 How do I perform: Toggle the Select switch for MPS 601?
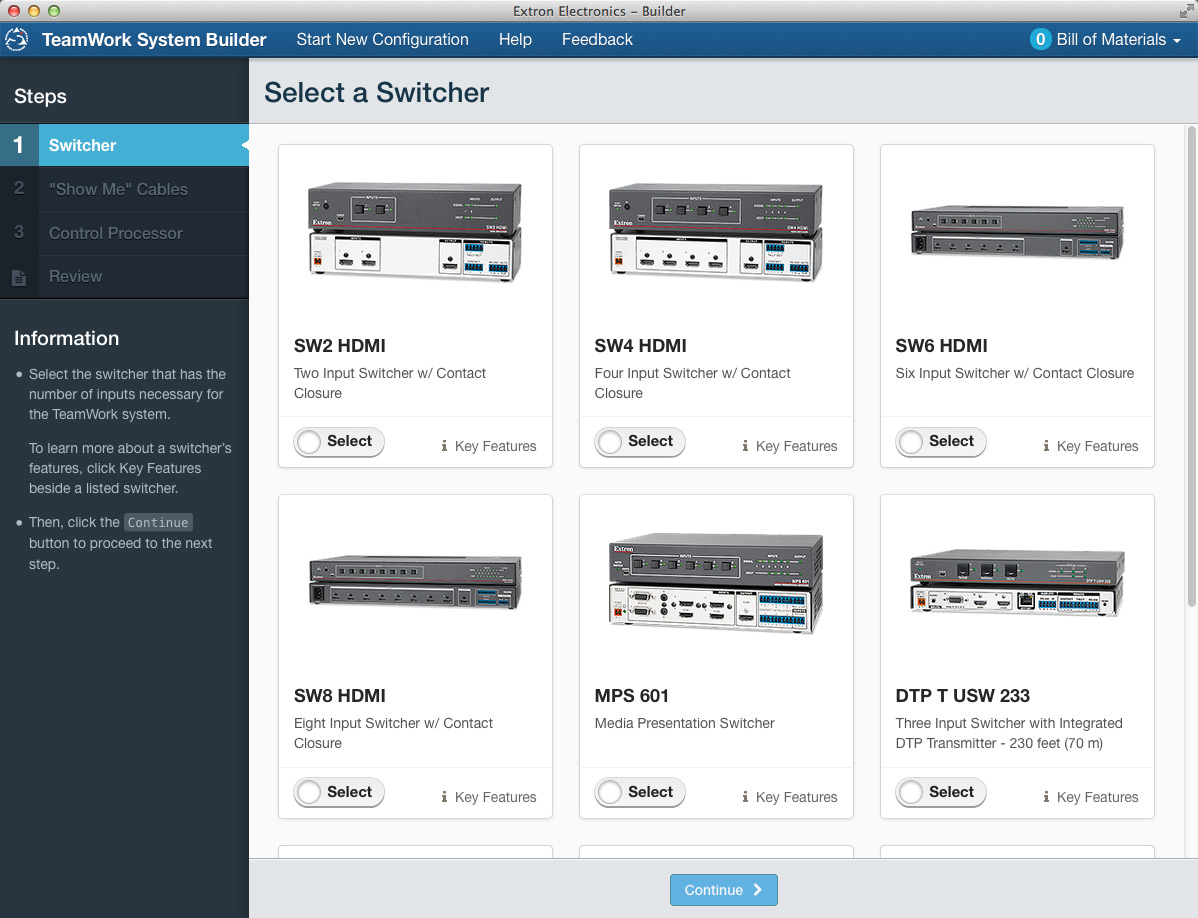pyautogui.click(x=640, y=792)
